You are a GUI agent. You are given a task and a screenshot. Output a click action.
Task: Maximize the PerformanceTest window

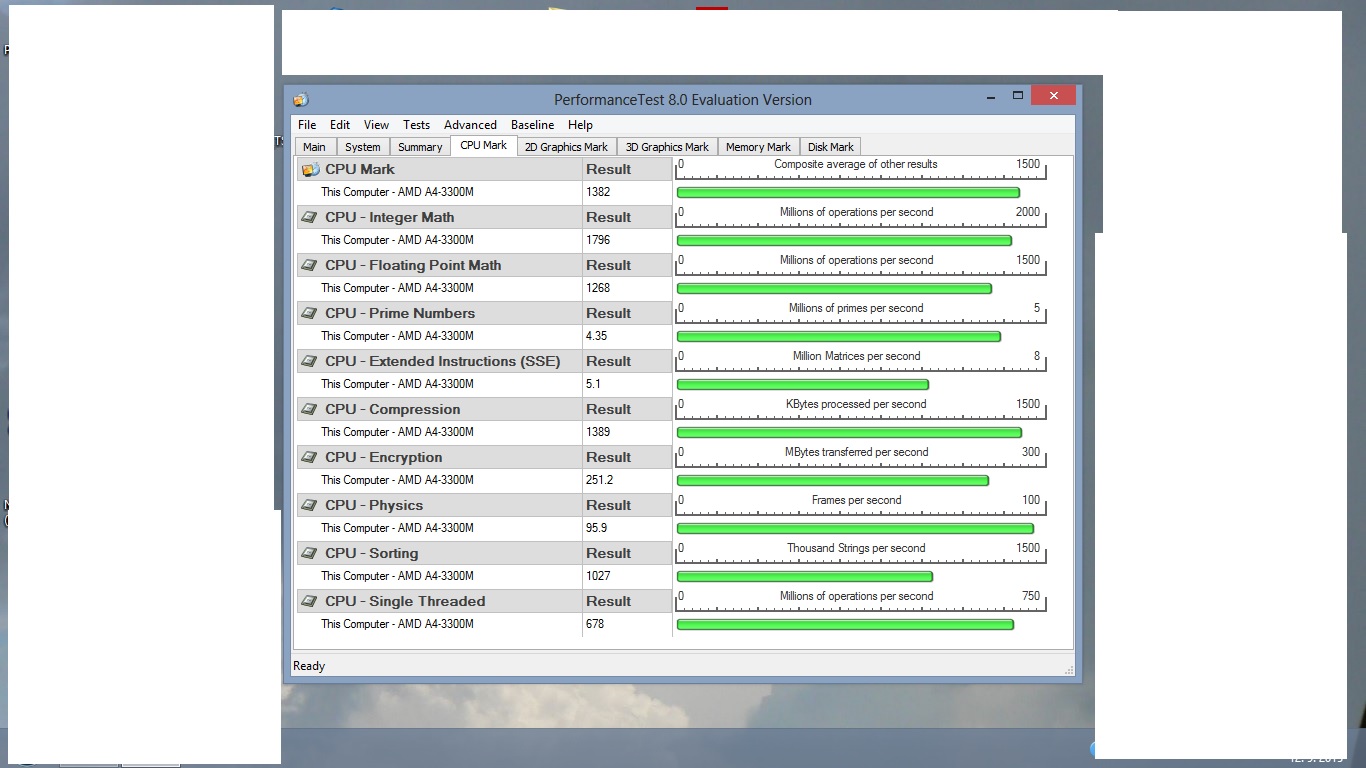[x=1018, y=96]
